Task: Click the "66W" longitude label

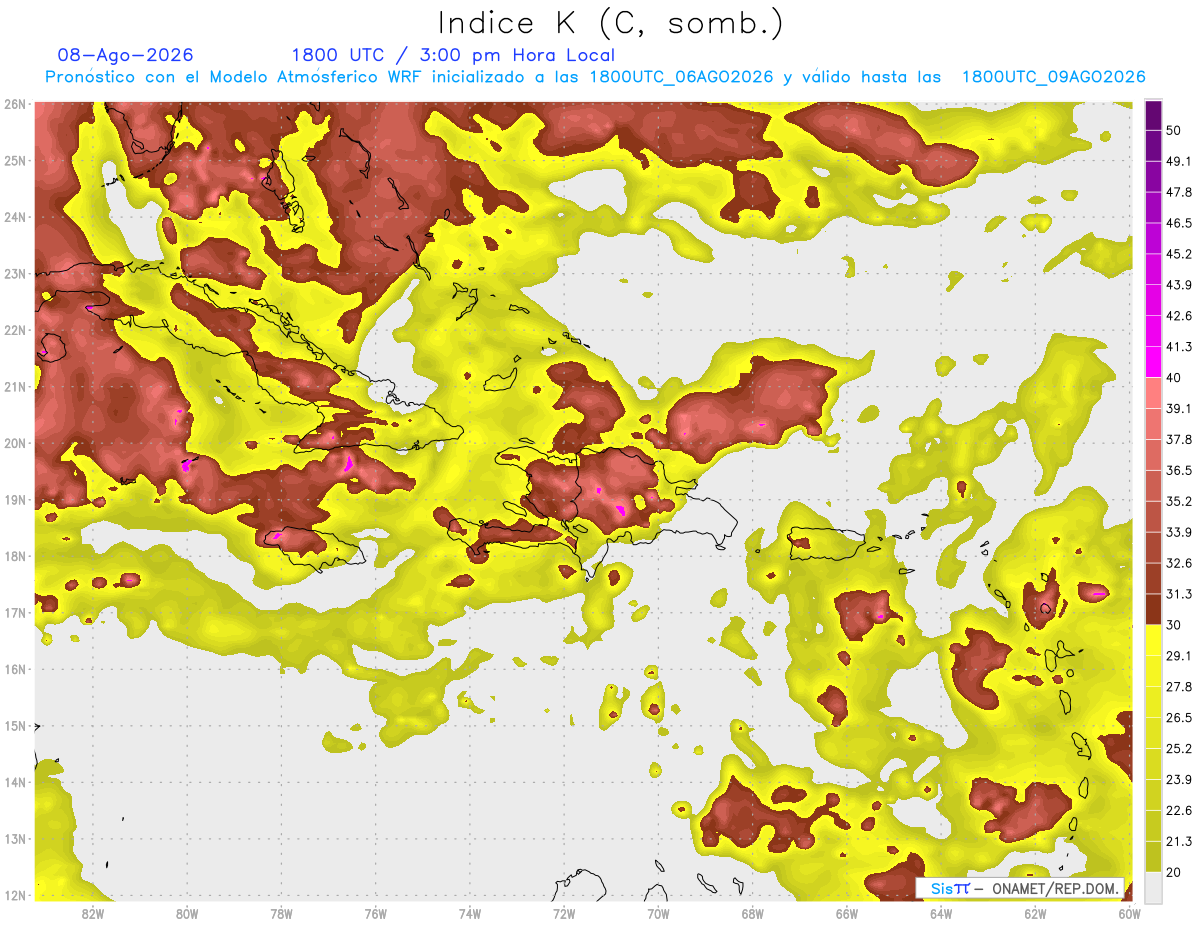Action: pyautogui.click(x=847, y=913)
